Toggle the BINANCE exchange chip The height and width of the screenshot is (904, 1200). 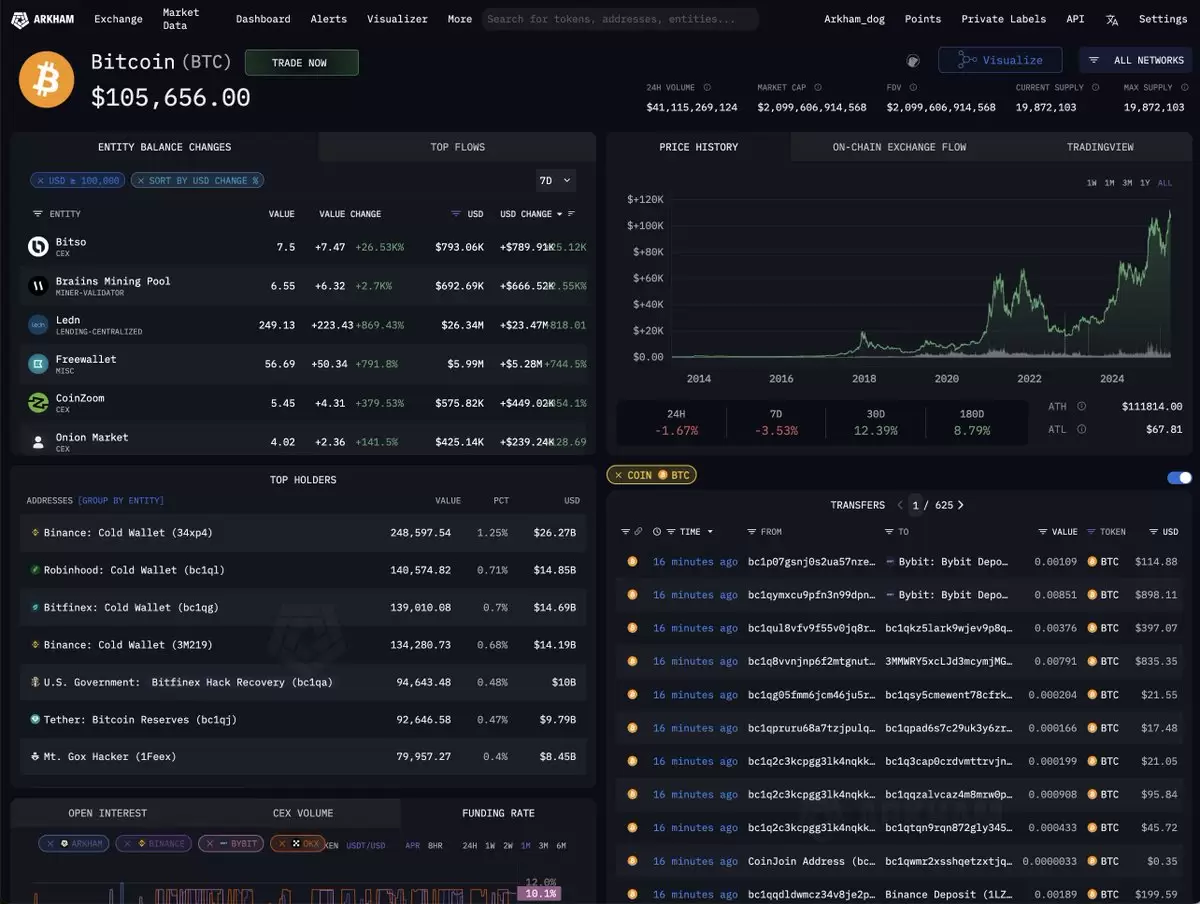[153, 843]
